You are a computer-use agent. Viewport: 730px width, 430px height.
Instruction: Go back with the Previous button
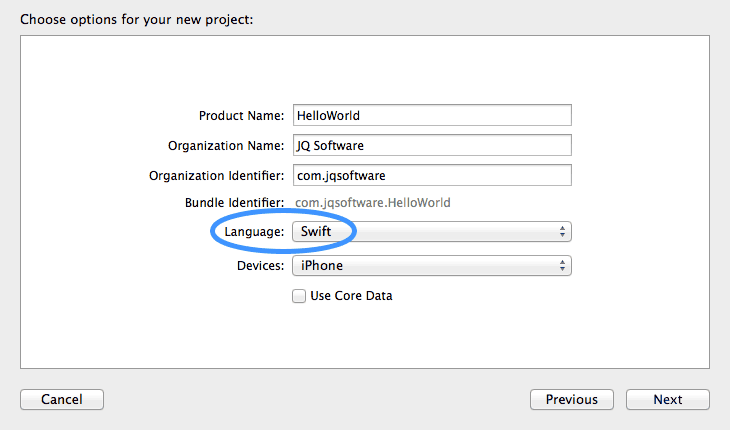(x=571, y=400)
